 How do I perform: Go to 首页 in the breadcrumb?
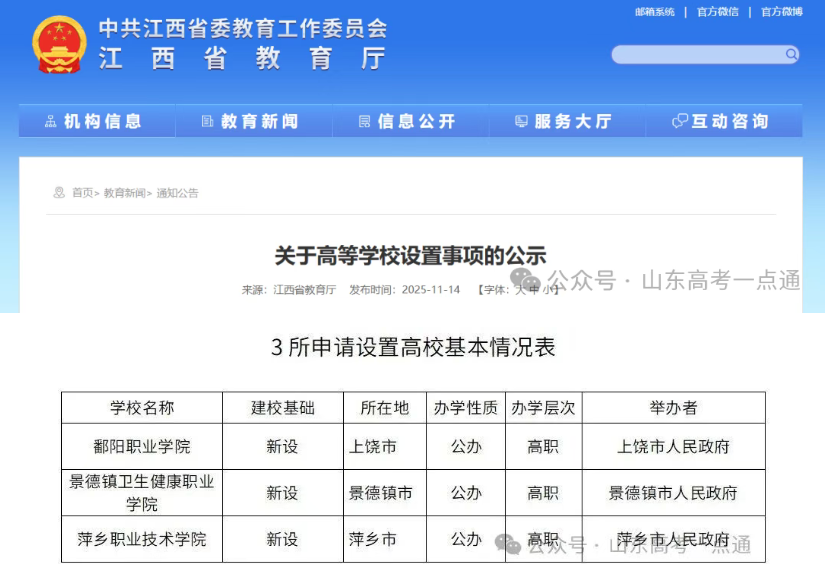click(82, 193)
